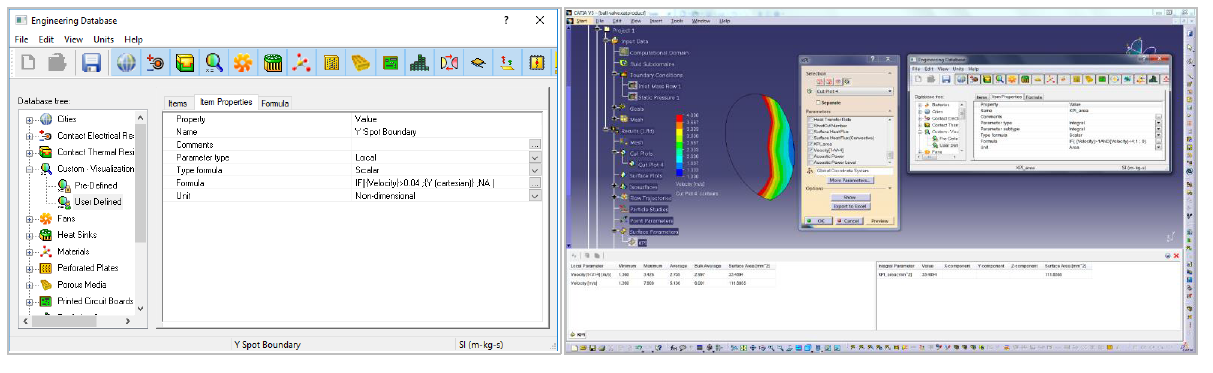
Task: Collapse the Custom - Visualization tree node
Action: [x=30, y=169]
